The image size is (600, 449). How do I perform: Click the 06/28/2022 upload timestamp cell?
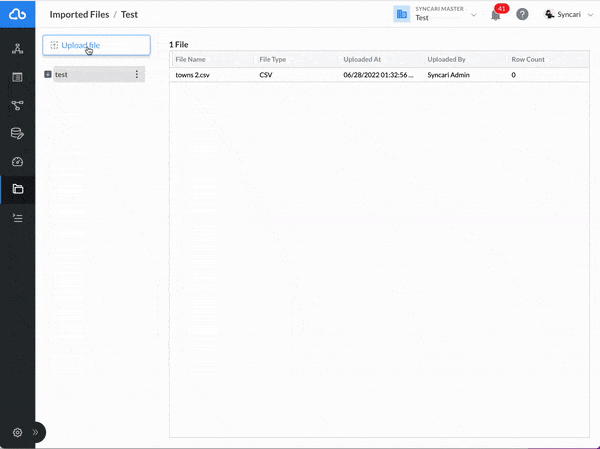pyautogui.click(x=378, y=75)
